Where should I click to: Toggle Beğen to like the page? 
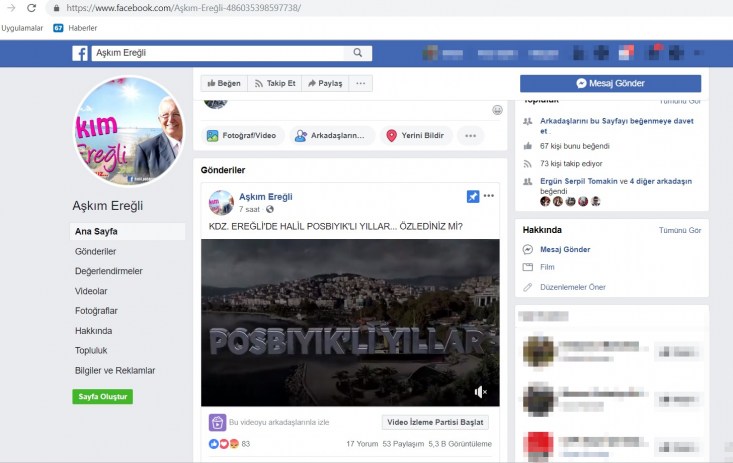[x=223, y=84]
